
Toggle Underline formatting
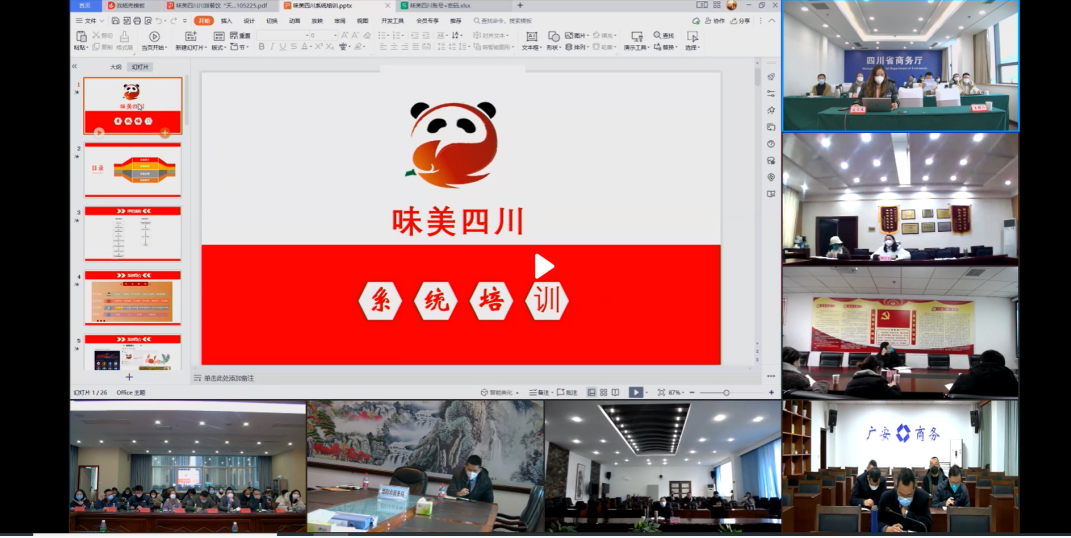click(283, 47)
